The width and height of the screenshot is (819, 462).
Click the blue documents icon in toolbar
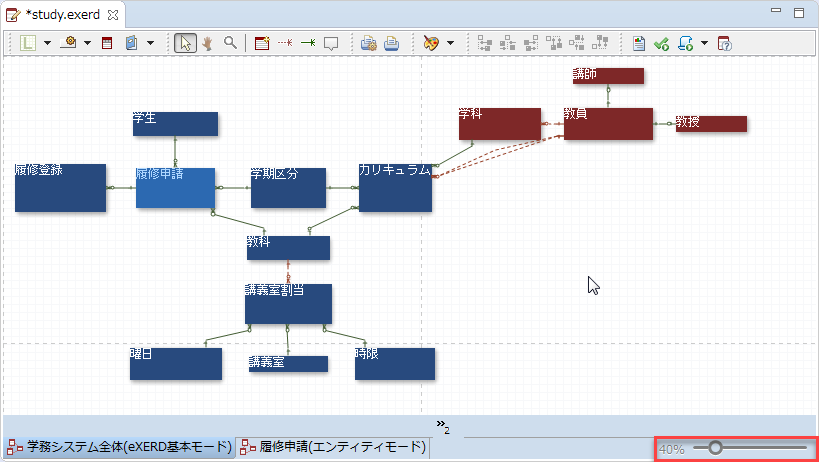coord(132,43)
